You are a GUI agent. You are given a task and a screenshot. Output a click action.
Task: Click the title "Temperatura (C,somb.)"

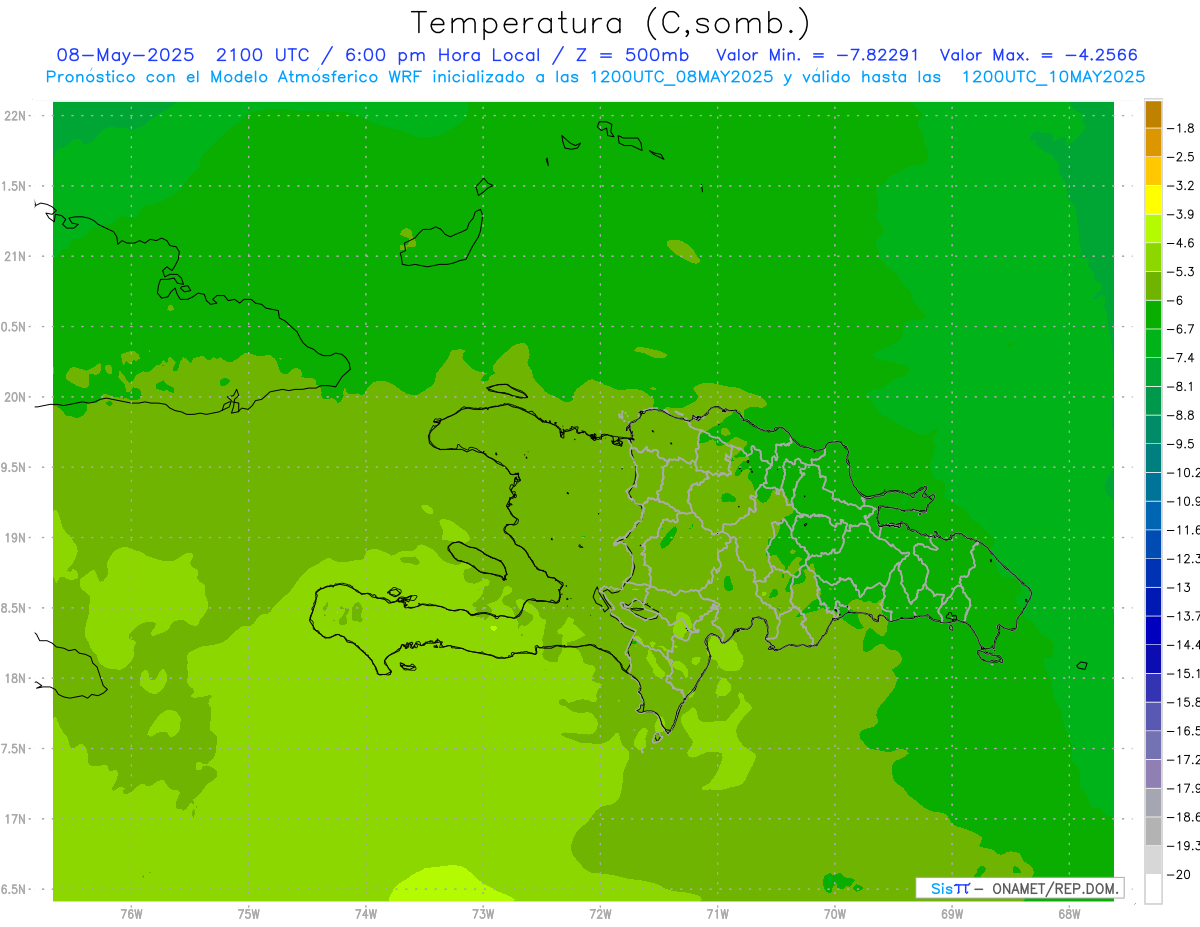tap(611, 23)
